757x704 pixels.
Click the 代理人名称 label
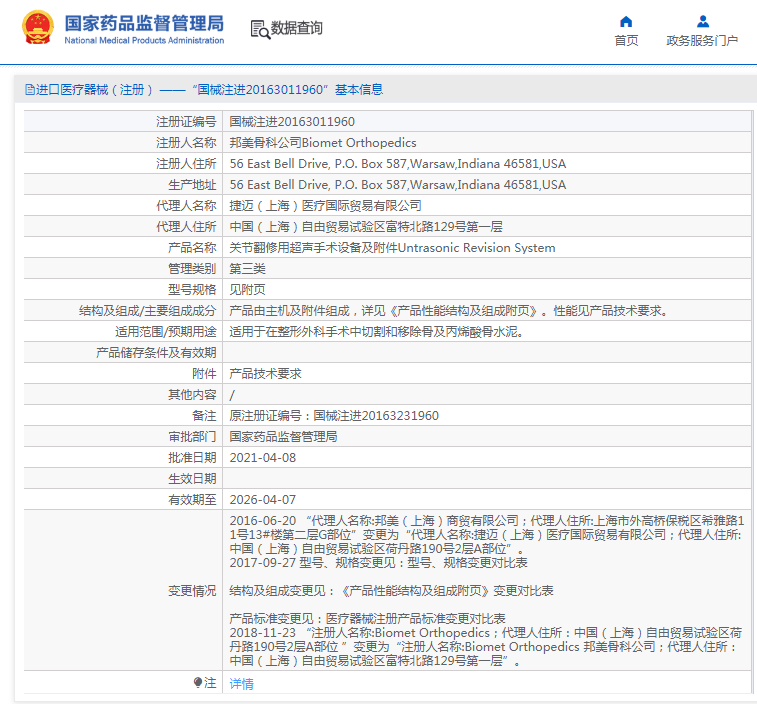click(x=186, y=206)
